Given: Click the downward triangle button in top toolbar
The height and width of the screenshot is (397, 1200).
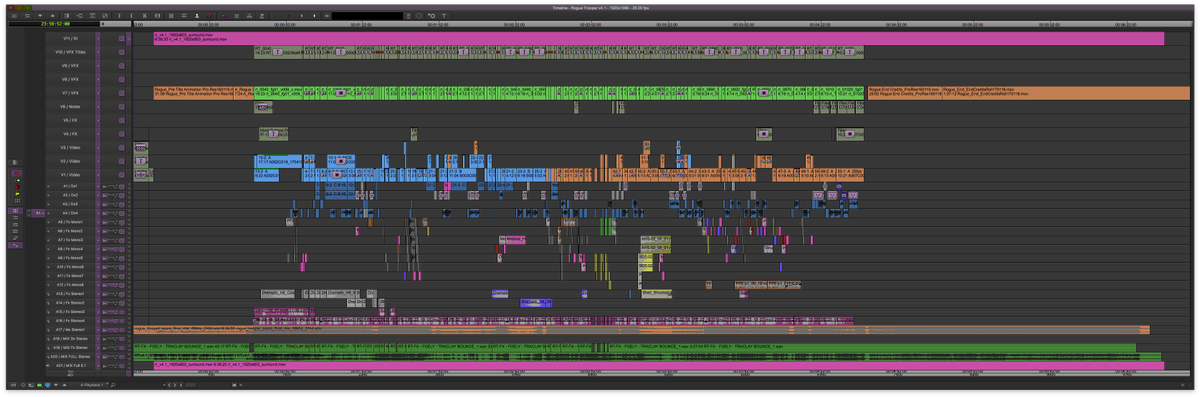Looking at the screenshot, I should pyautogui.click(x=40, y=15).
